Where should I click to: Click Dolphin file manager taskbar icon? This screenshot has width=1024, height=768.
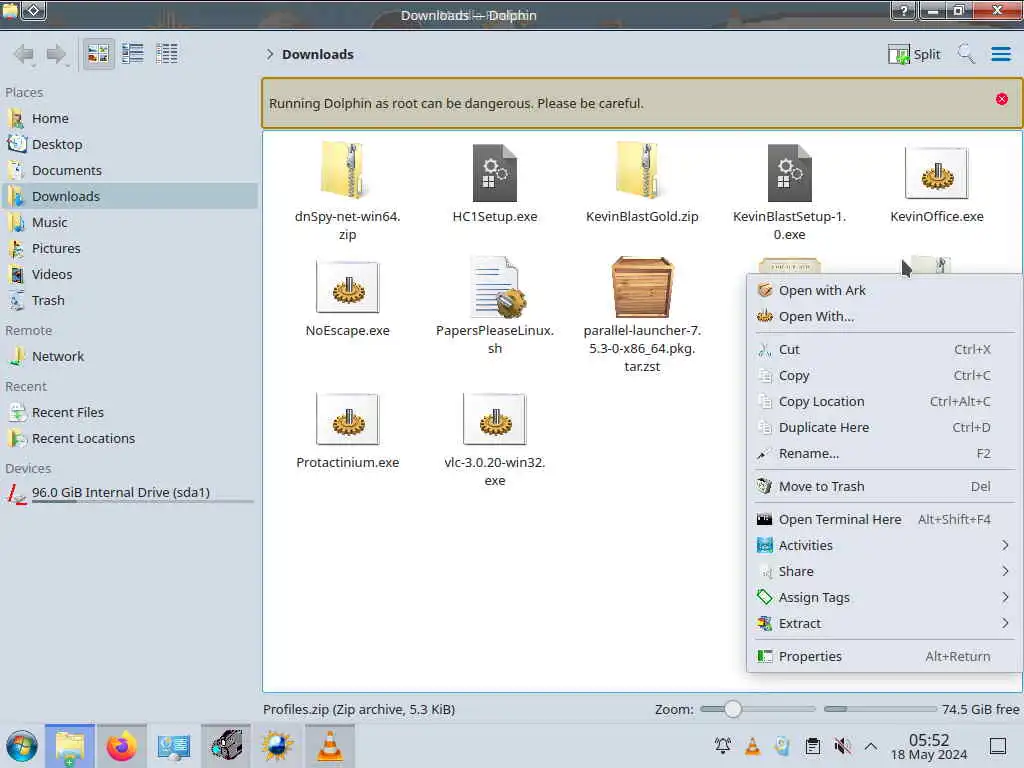click(x=70, y=746)
